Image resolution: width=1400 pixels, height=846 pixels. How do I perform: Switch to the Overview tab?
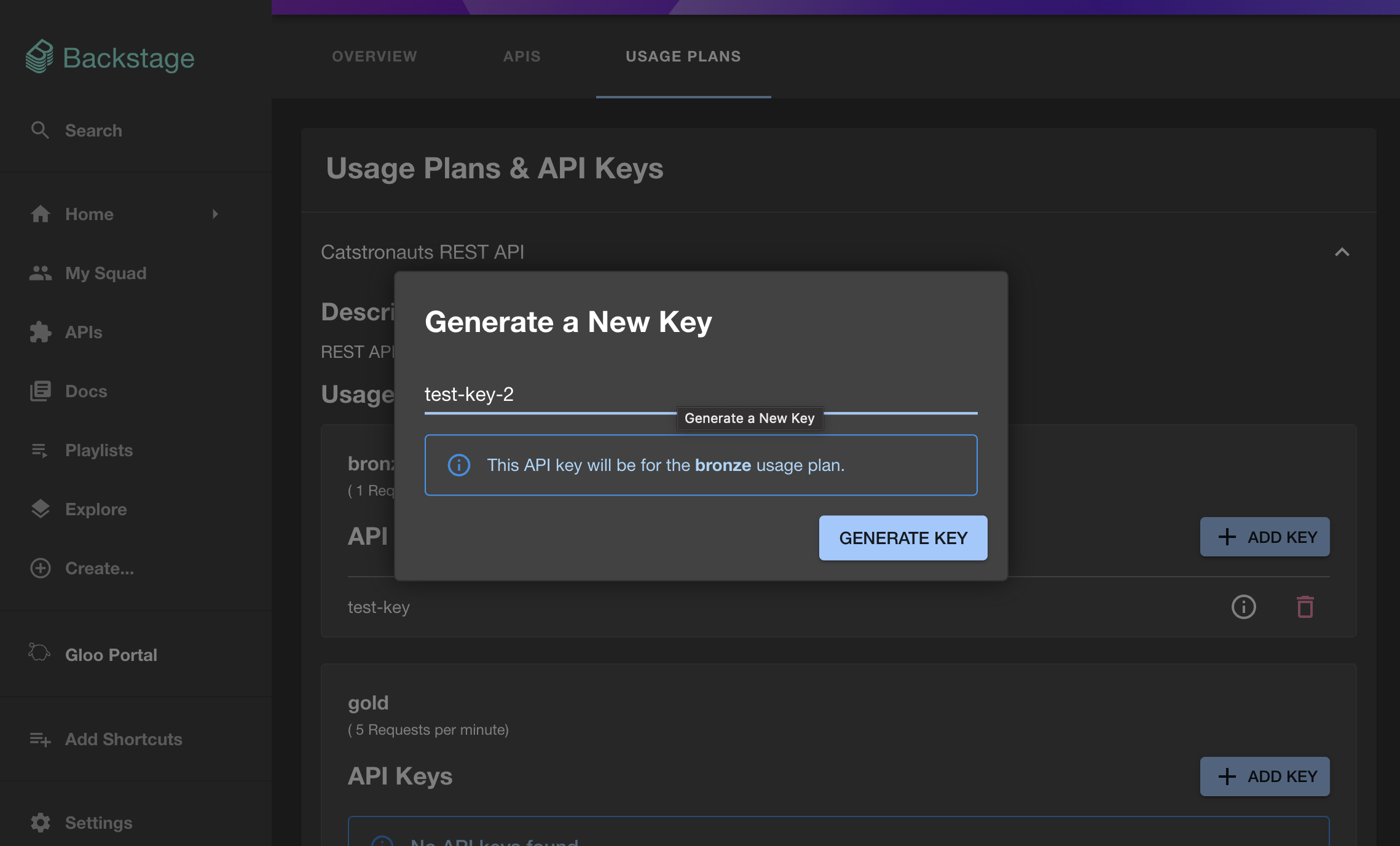(x=374, y=57)
